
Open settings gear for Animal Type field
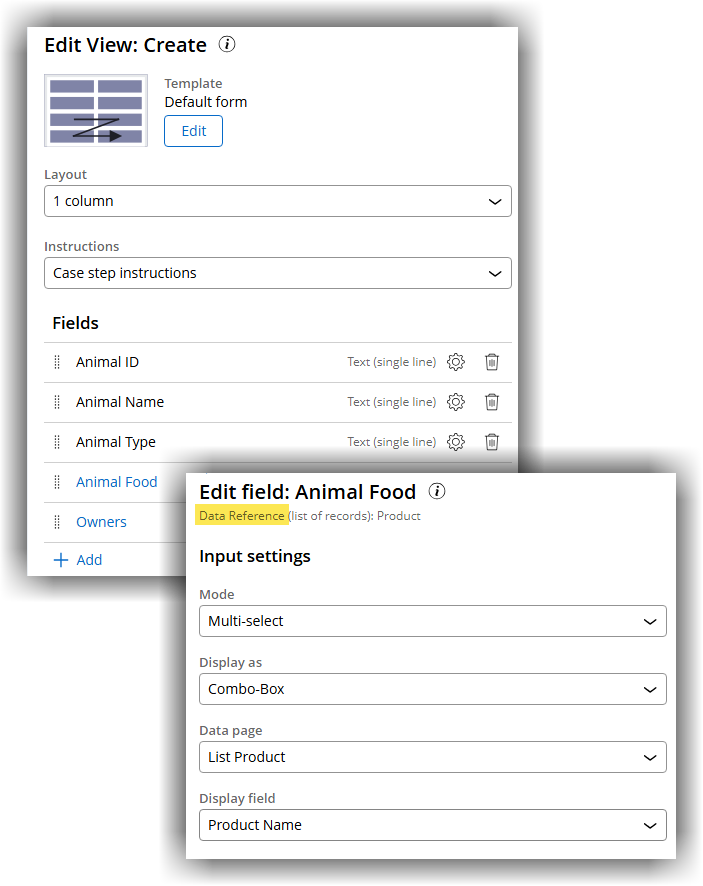[456, 442]
